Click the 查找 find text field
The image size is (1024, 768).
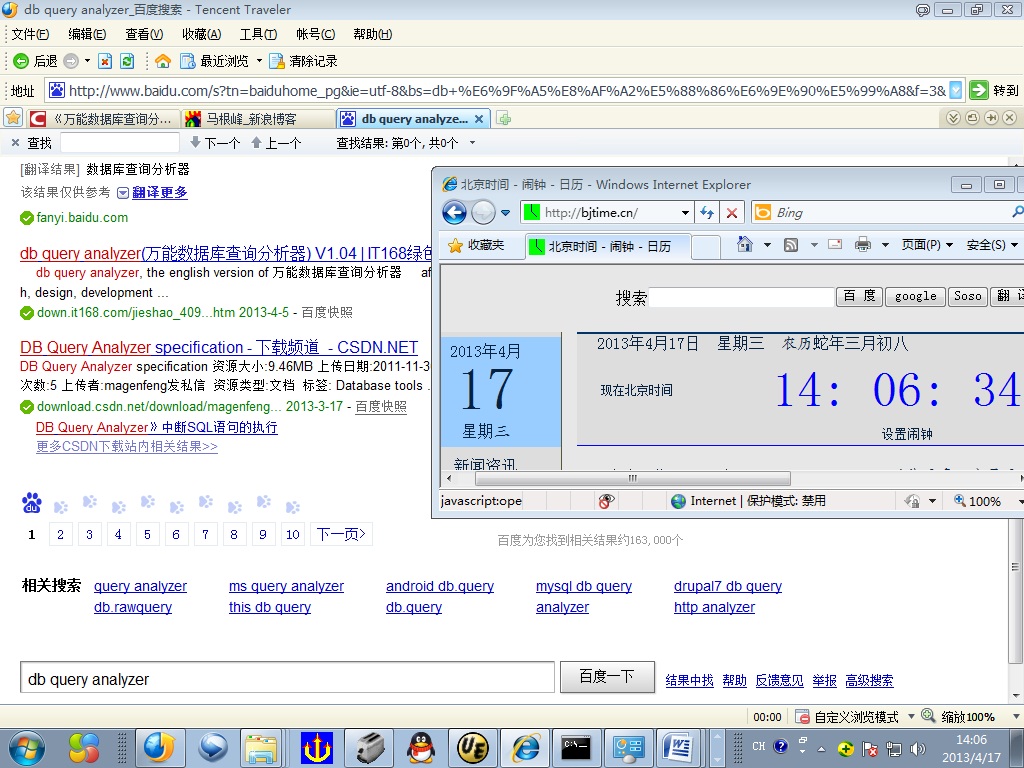click(x=120, y=142)
